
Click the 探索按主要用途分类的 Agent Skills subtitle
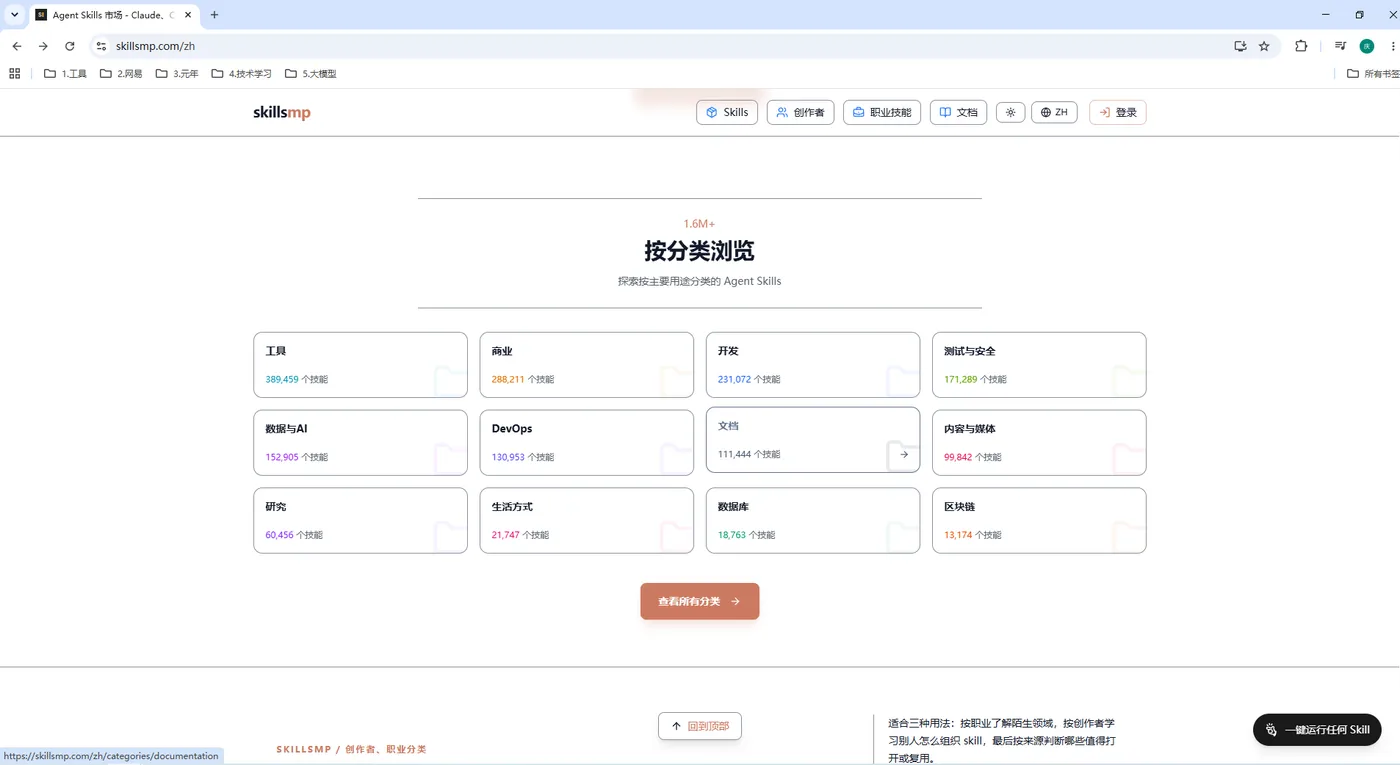[699, 281]
